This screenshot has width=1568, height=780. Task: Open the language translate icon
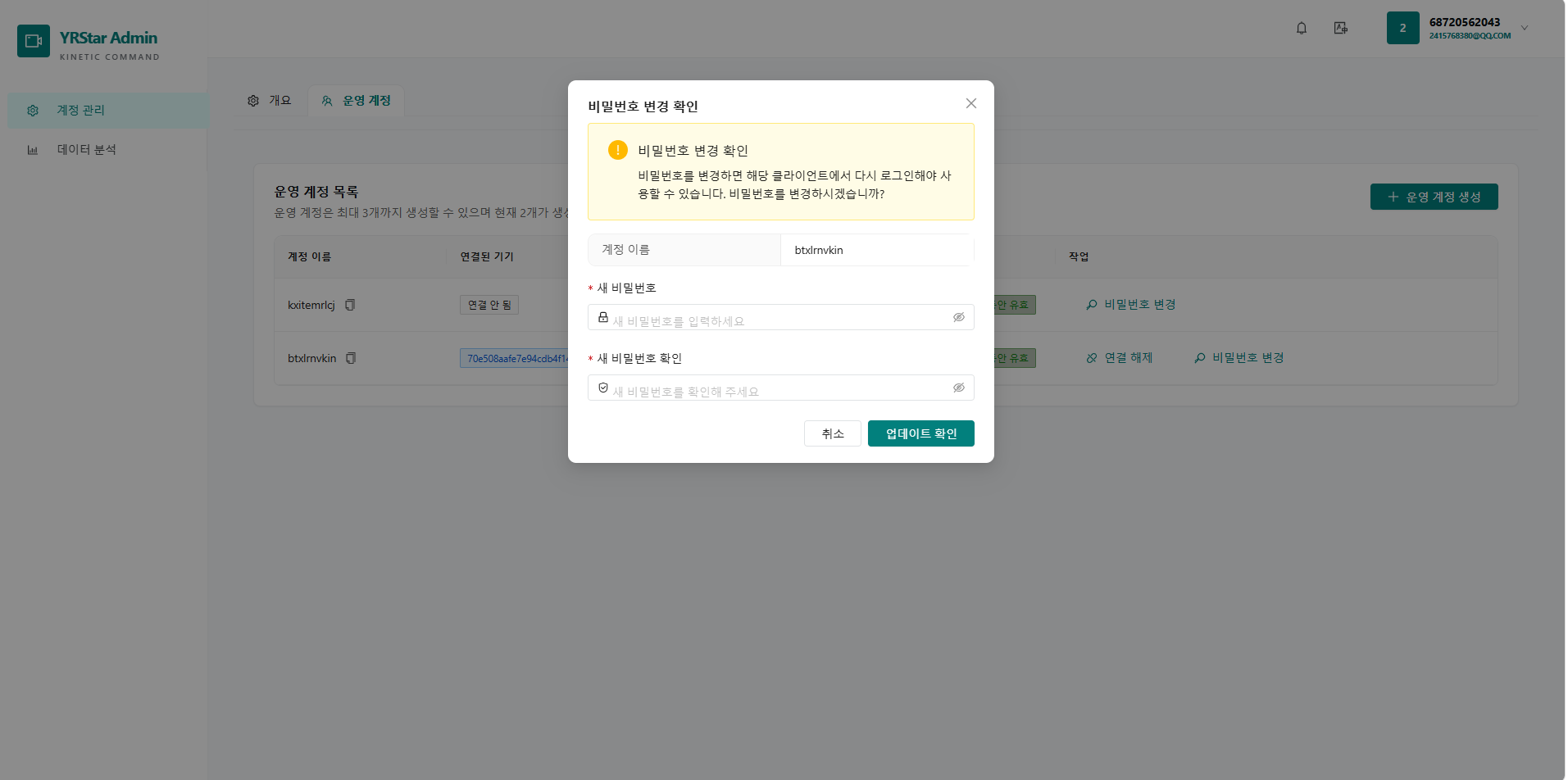[1341, 28]
